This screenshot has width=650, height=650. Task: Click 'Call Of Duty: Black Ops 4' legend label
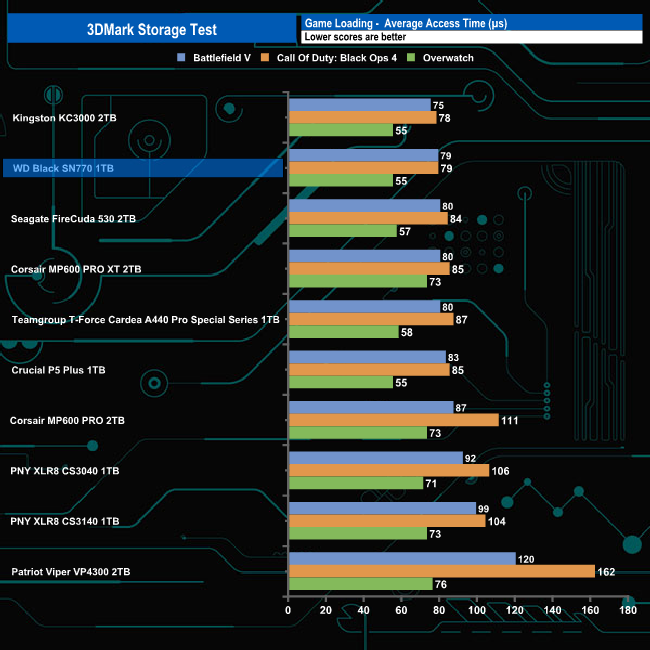[x=337, y=58]
